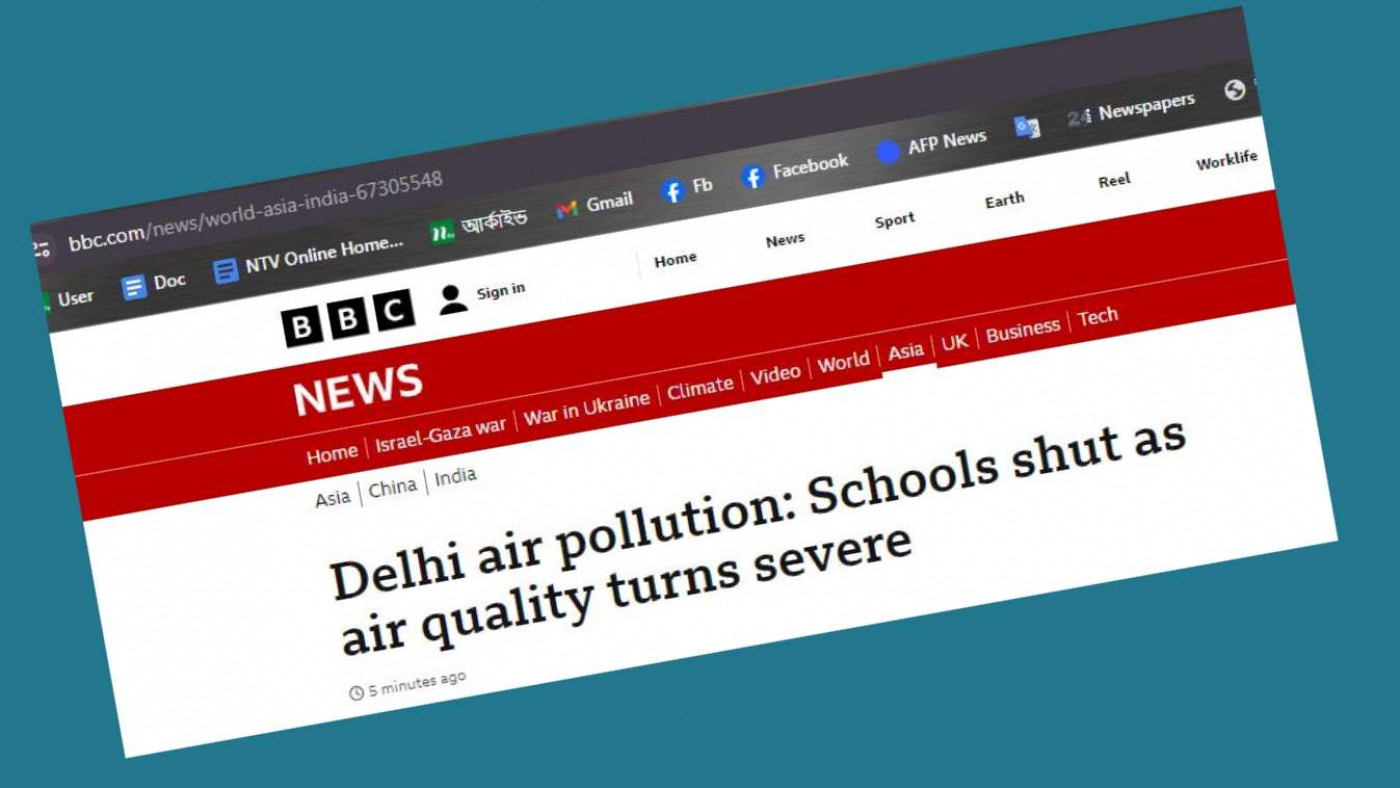The image size is (1400, 788).
Task: Click the BBC blocks logo
Action: point(348,318)
